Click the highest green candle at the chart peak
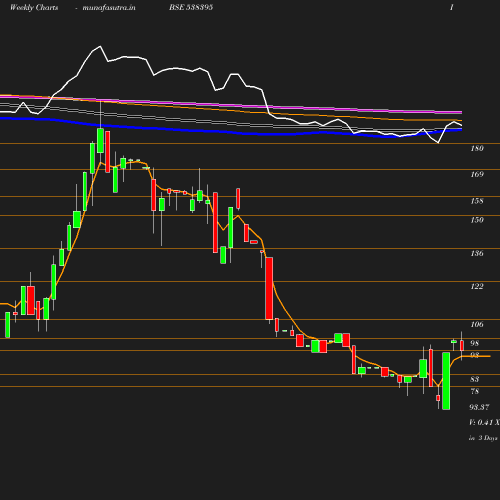 pos(100,140)
